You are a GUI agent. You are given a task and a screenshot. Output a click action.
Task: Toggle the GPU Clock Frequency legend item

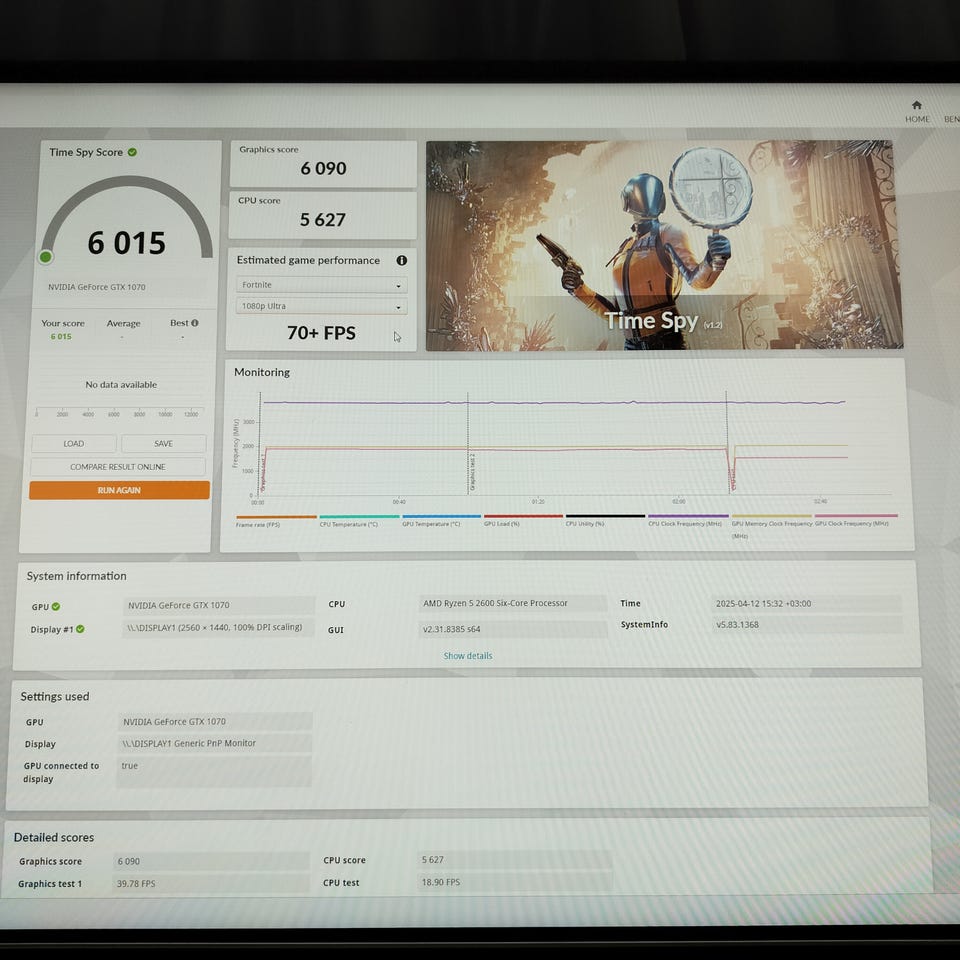(x=855, y=520)
